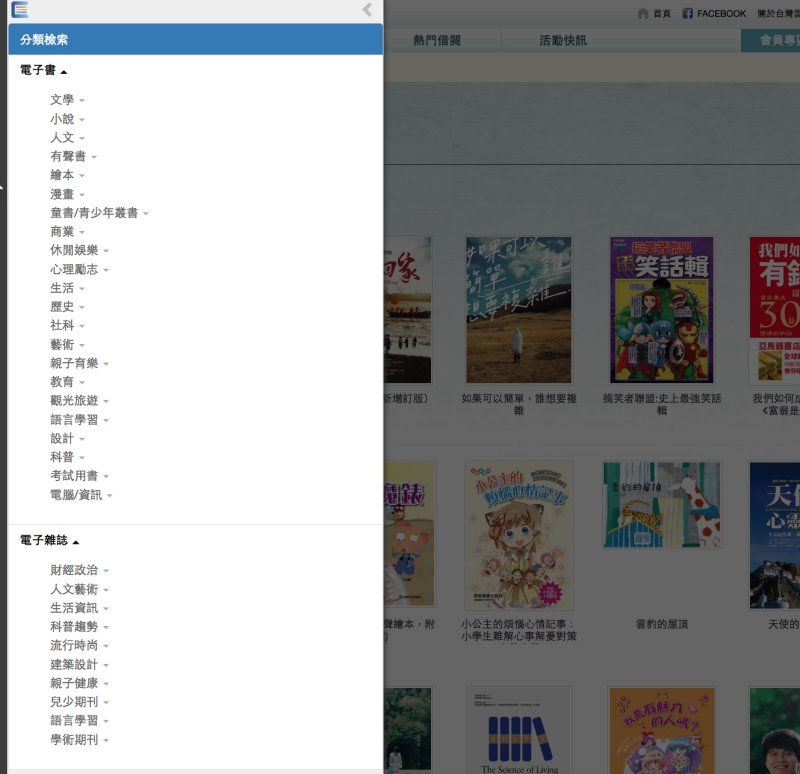Expand the 觀光旅遊 subcategory
Image resolution: width=800 pixels, height=774 pixels.
80,401
